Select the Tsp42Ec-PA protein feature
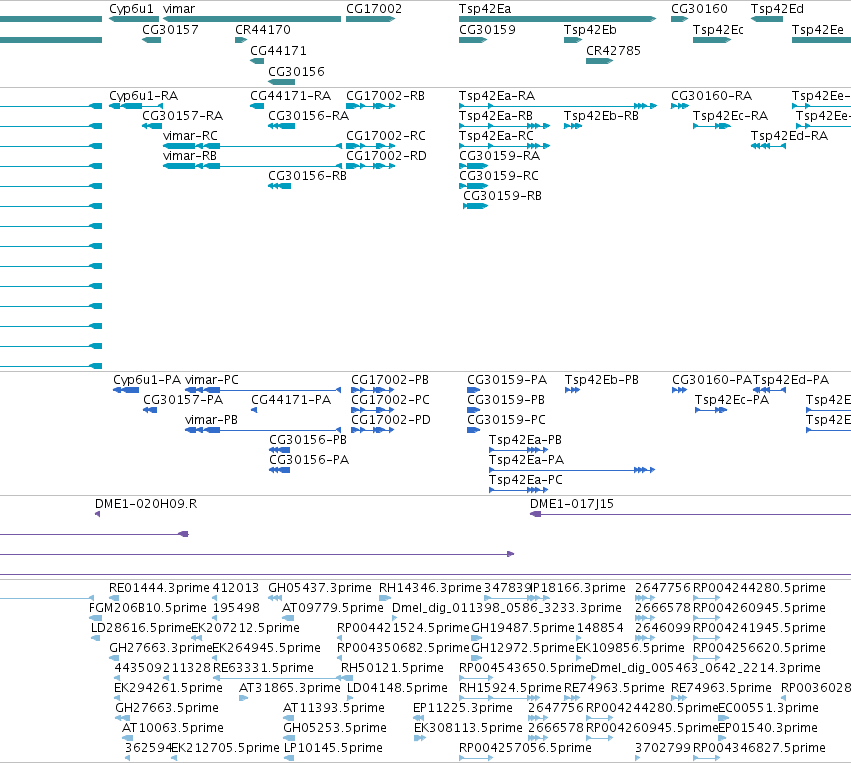851x763 pixels. 711,410
